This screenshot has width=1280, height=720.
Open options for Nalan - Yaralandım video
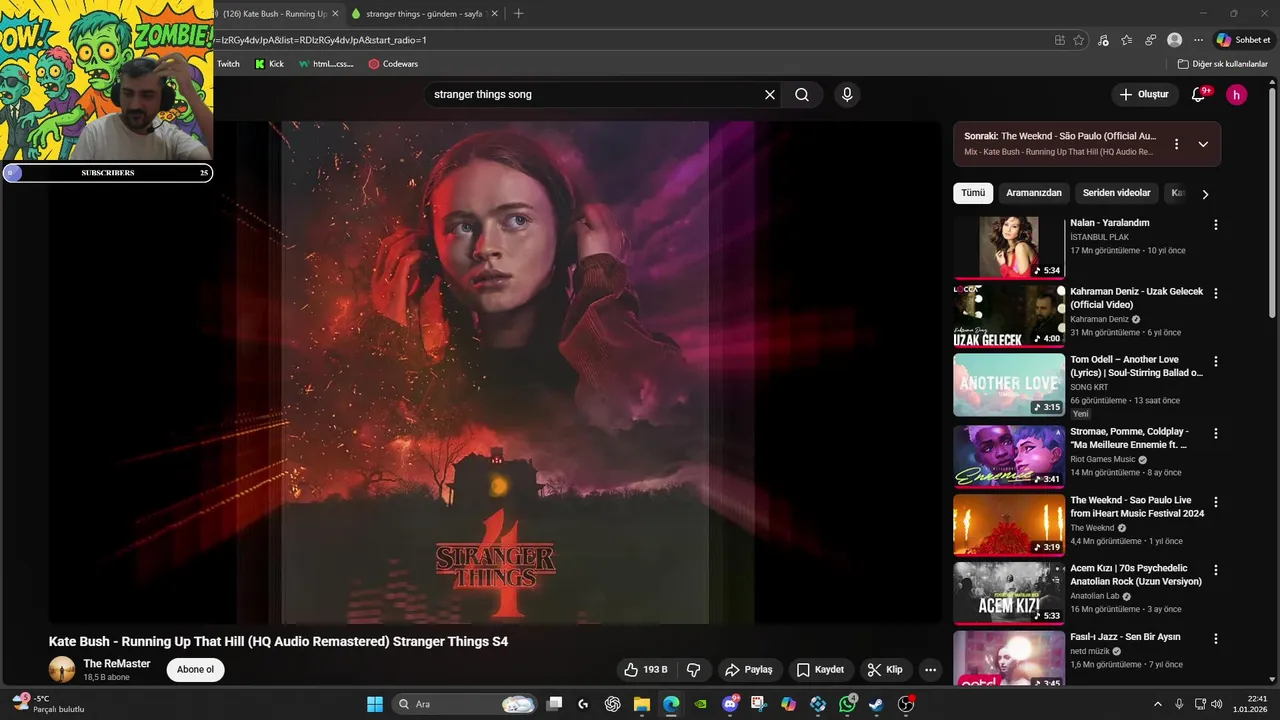(1216, 225)
